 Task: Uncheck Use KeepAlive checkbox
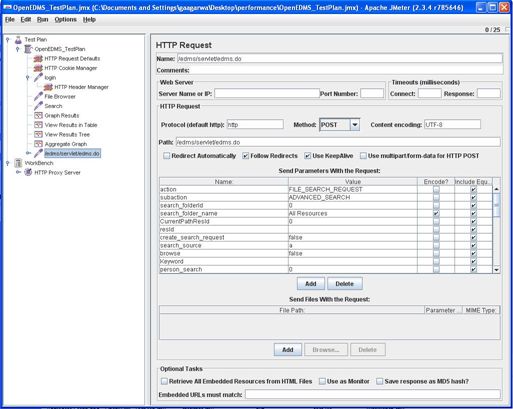[308, 156]
